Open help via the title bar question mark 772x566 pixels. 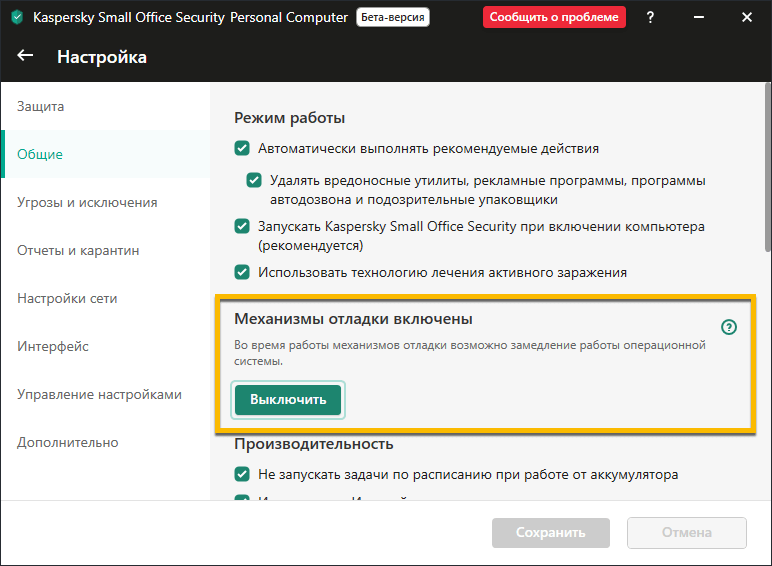tap(651, 17)
